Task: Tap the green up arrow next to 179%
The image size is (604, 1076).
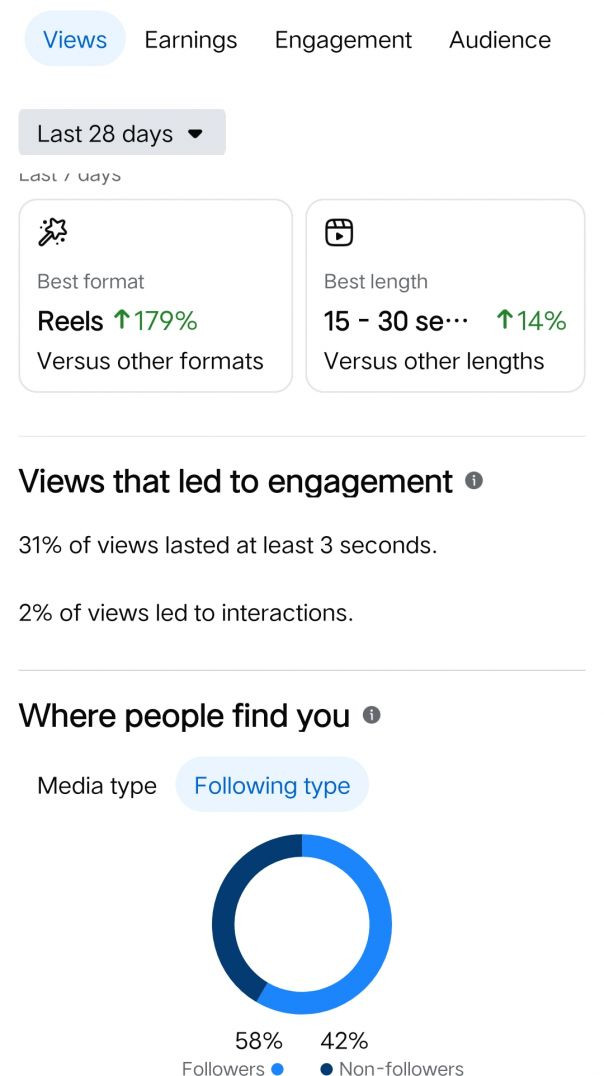Action: (x=122, y=321)
